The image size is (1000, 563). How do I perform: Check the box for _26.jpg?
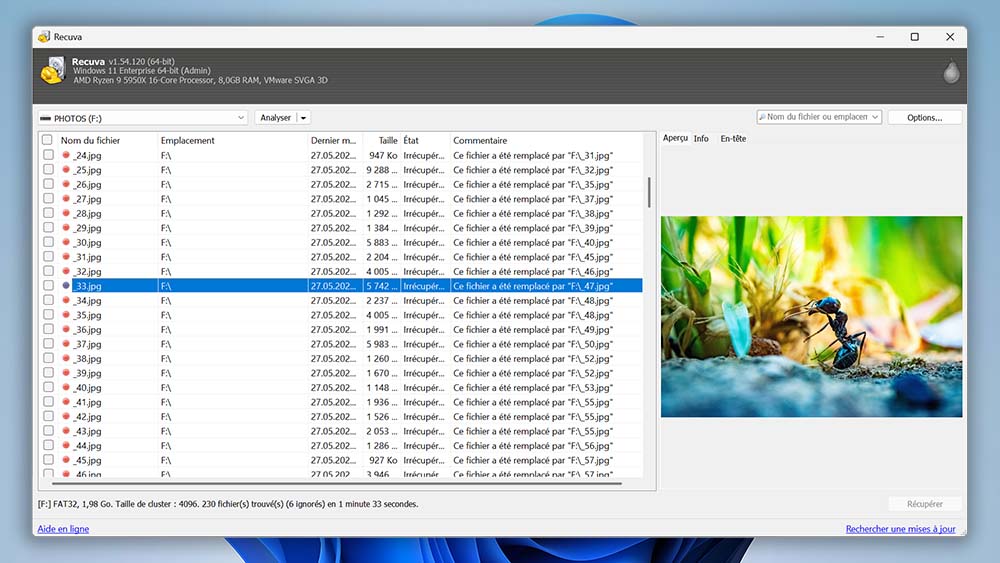tap(48, 184)
